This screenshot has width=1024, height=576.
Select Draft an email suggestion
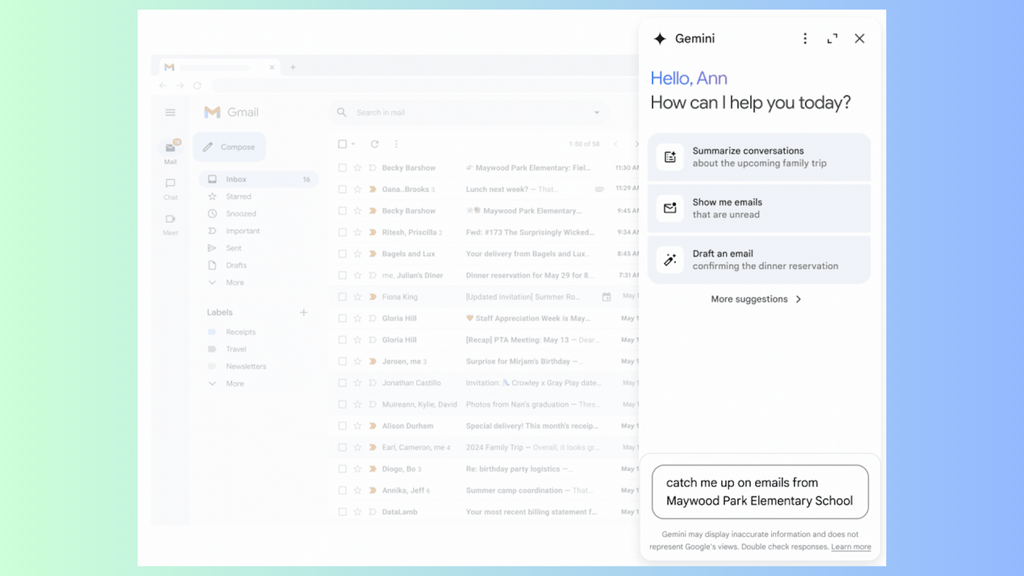[x=759, y=260]
